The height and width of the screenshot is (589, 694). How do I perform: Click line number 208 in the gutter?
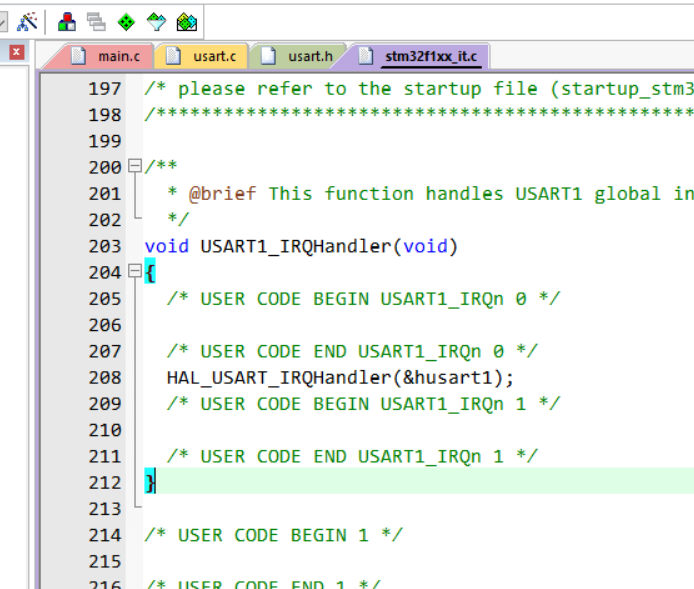(x=105, y=377)
